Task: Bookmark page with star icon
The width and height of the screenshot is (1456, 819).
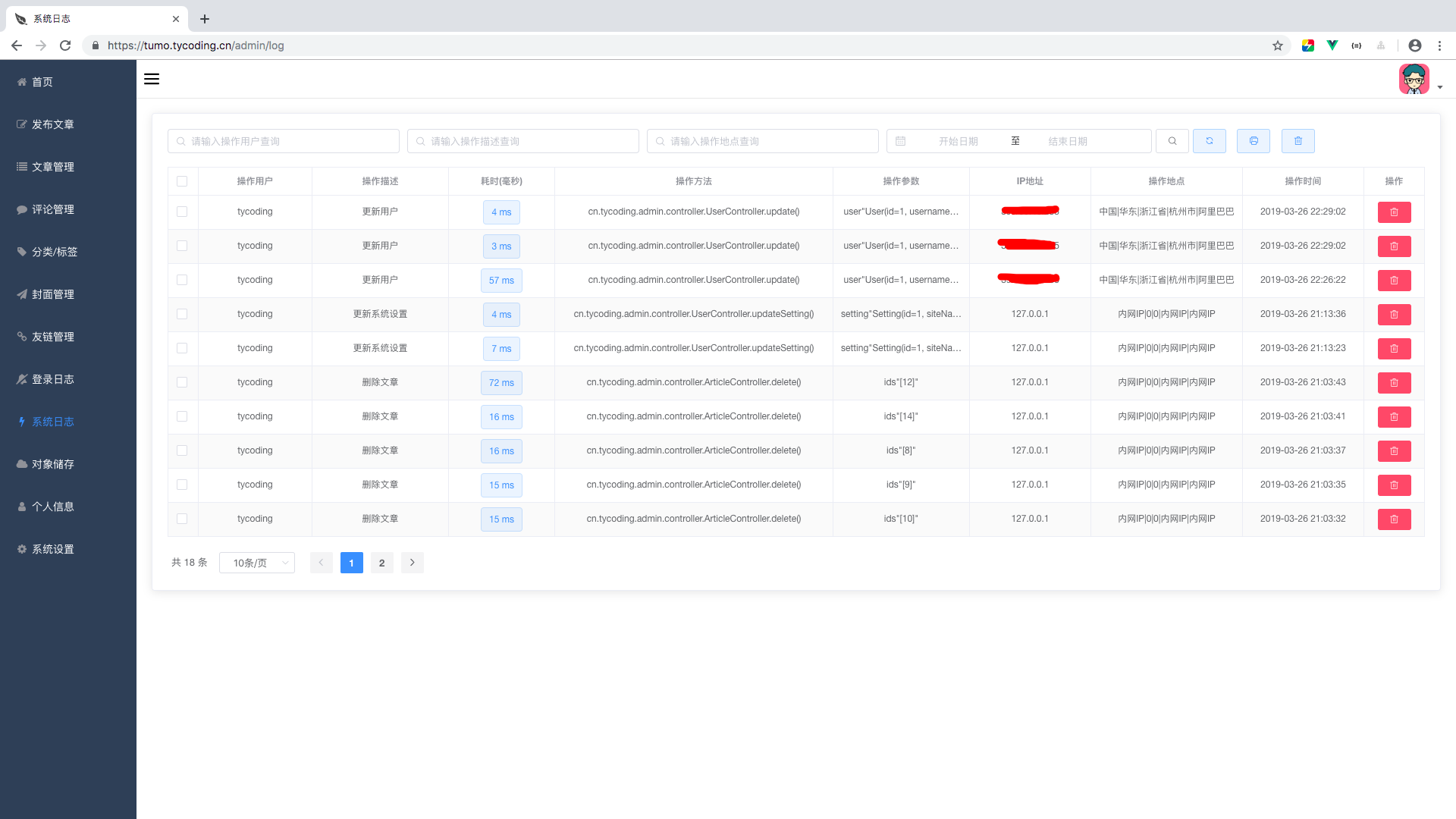Action: (x=1278, y=45)
